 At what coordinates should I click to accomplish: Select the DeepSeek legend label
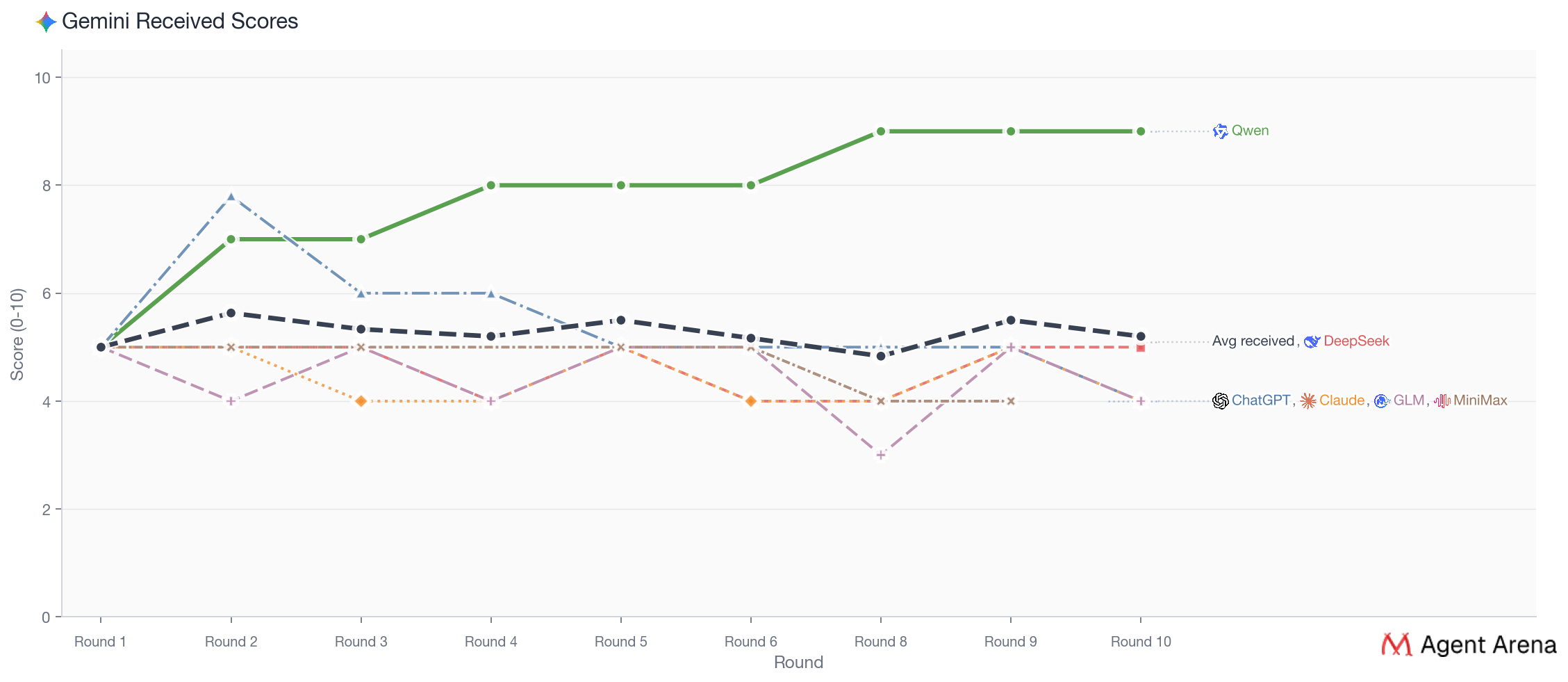[x=1356, y=341]
